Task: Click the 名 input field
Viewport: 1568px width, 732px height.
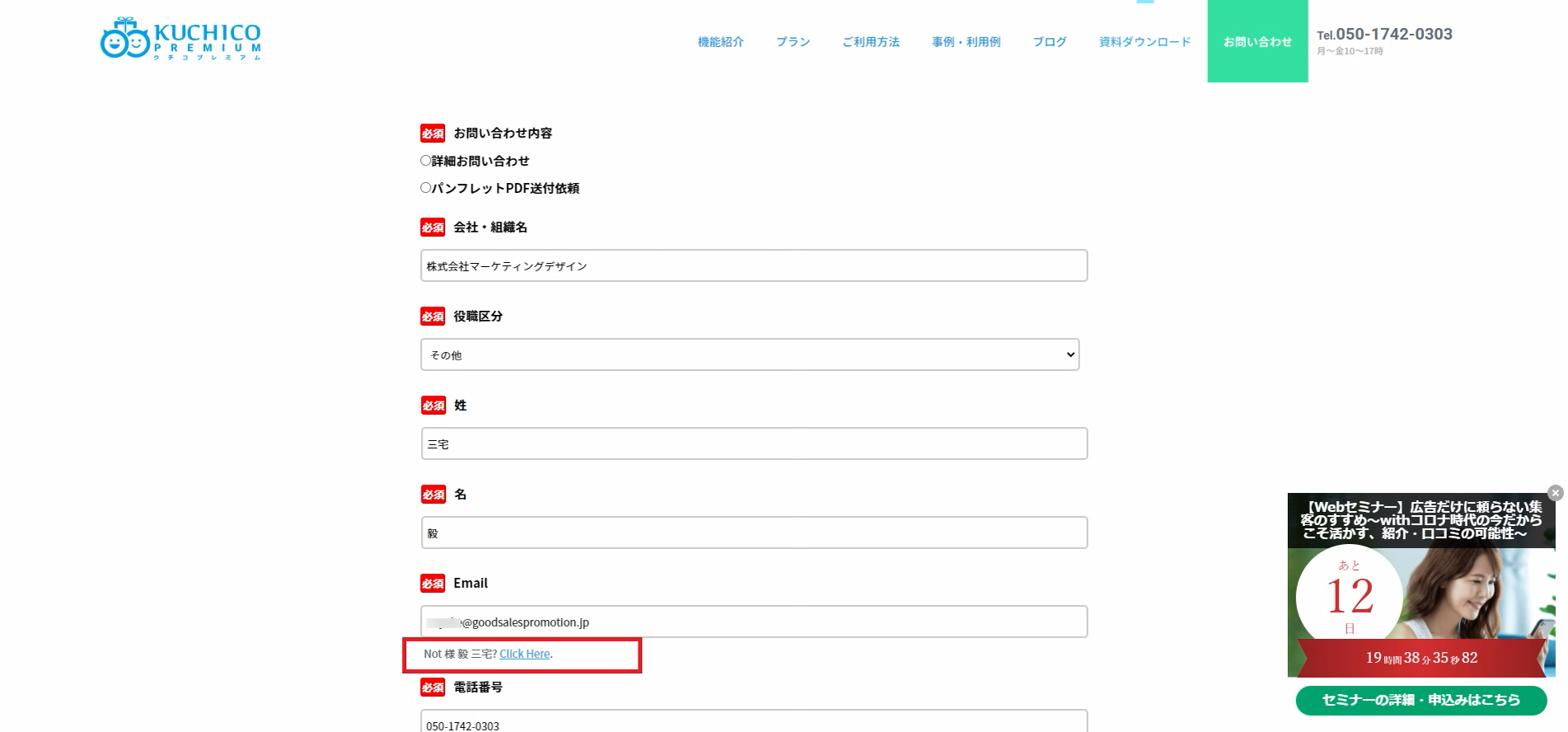Action: pos(753,533)
